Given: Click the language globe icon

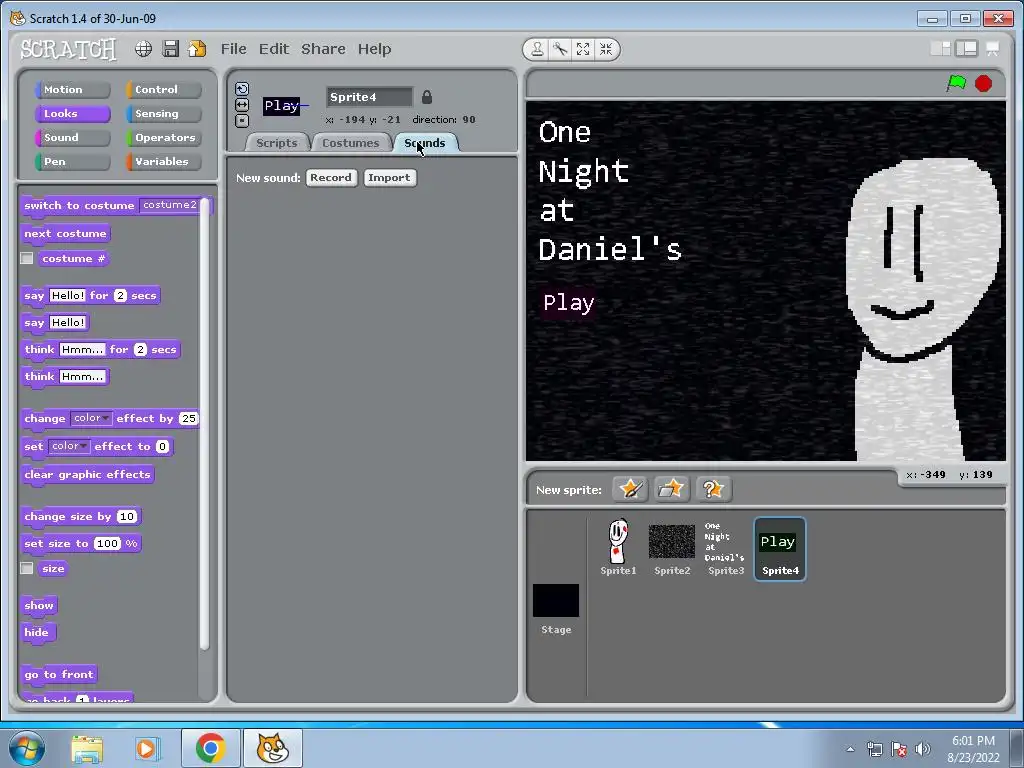Looking at the screenshot, I should 143,49.
